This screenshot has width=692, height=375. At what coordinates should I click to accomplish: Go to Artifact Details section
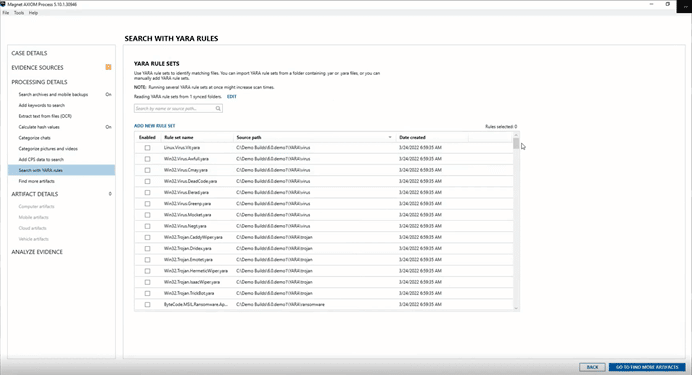pos(35,194)
